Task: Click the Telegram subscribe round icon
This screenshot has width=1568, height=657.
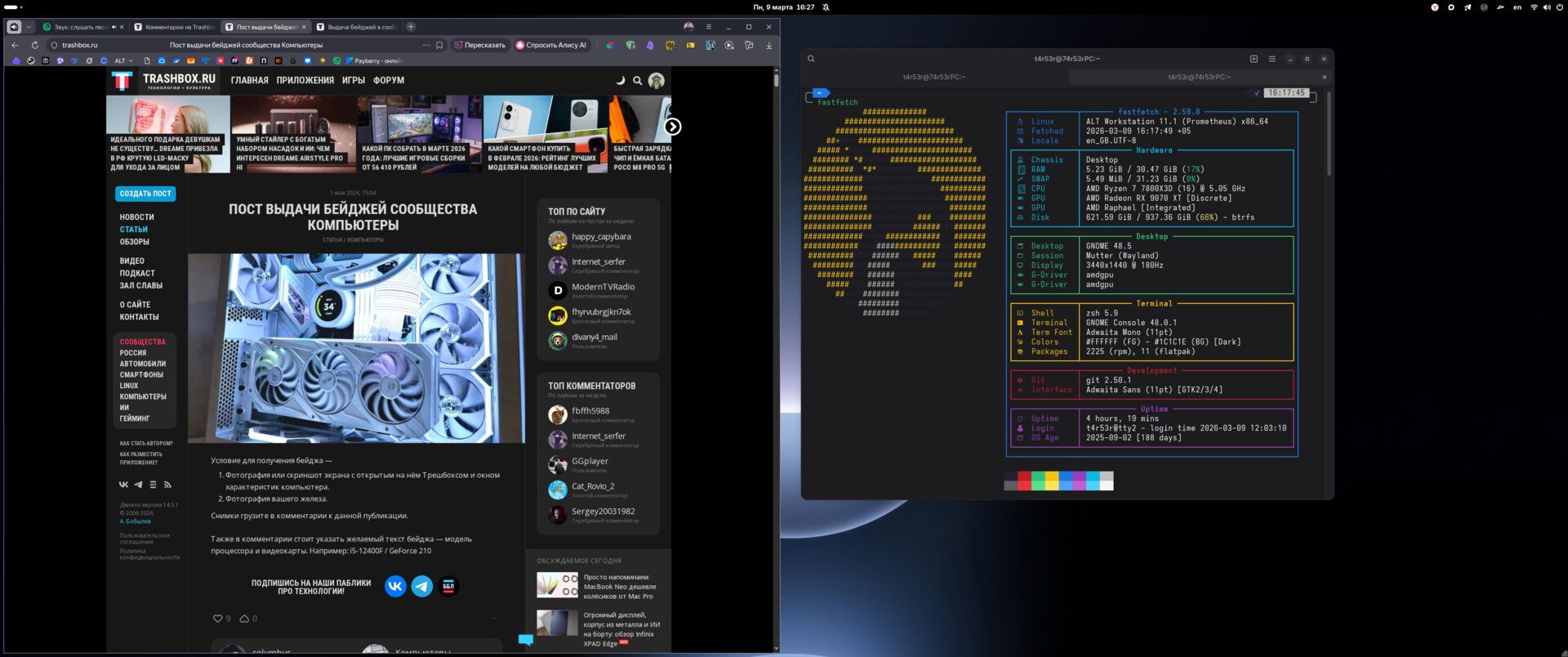Action: 422,586
